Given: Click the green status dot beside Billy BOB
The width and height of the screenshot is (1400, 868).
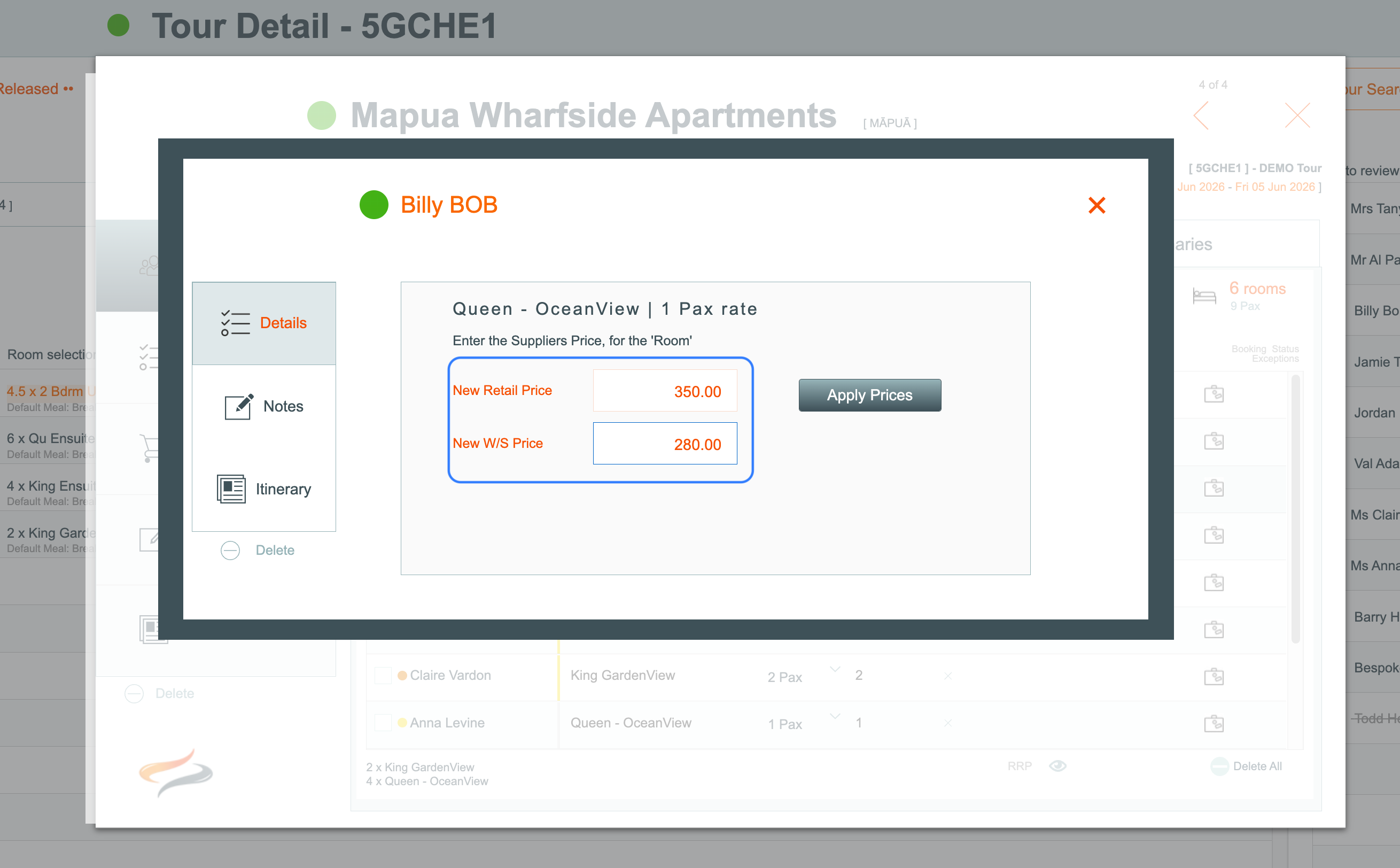Looking at the screenshot, I should (374, 205).
